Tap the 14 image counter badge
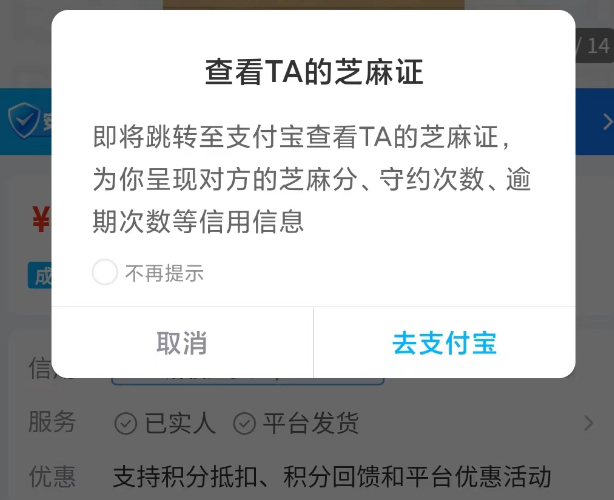 594,46
